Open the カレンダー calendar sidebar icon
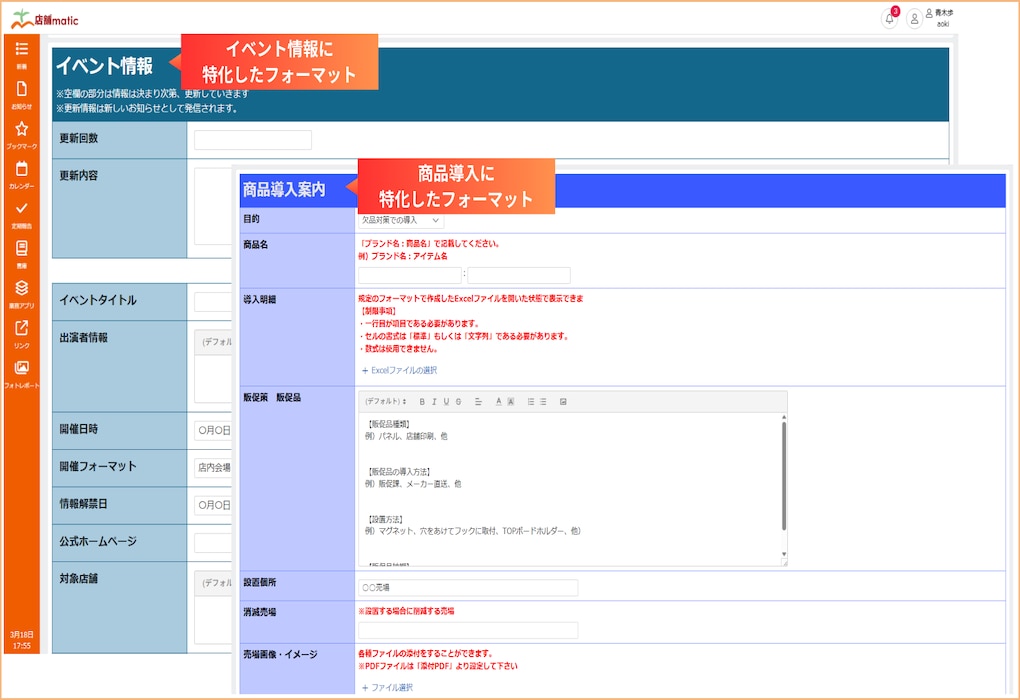The width and height of the screenshot is (1020, 700). pos(21,172)
